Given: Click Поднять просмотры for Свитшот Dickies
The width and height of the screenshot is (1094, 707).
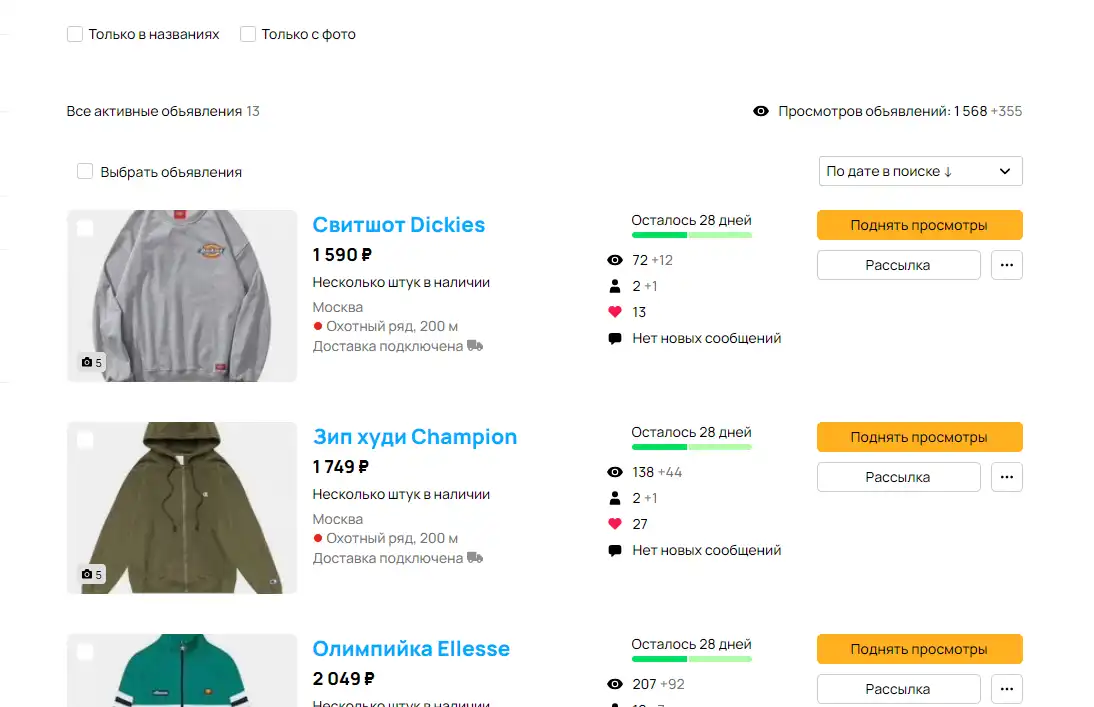Looking at the screenshot, I should tap(920, 225).
